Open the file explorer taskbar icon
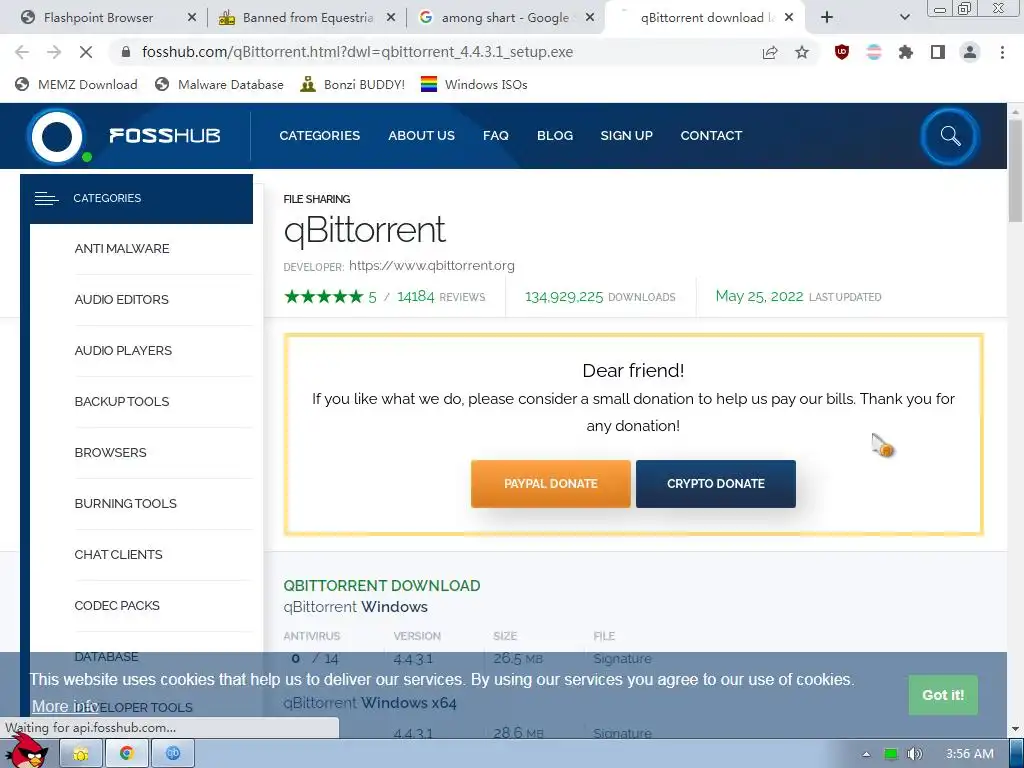 tap(81, 754)
